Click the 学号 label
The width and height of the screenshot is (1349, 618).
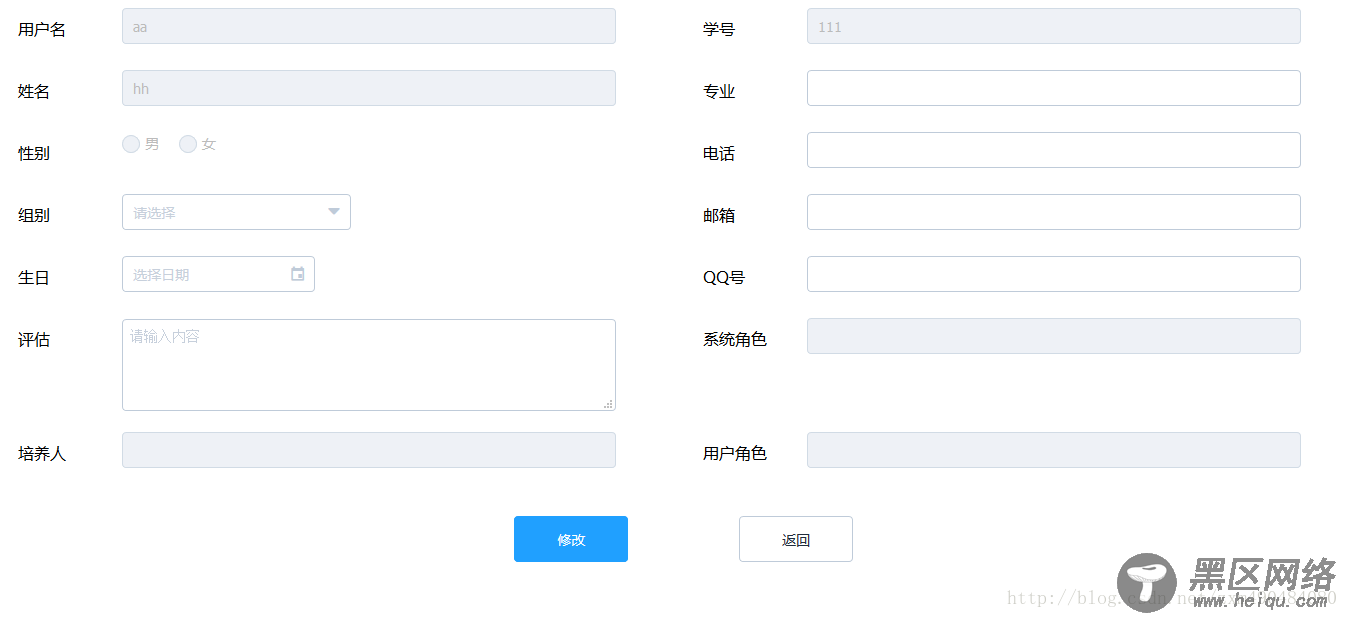[719, 29]
